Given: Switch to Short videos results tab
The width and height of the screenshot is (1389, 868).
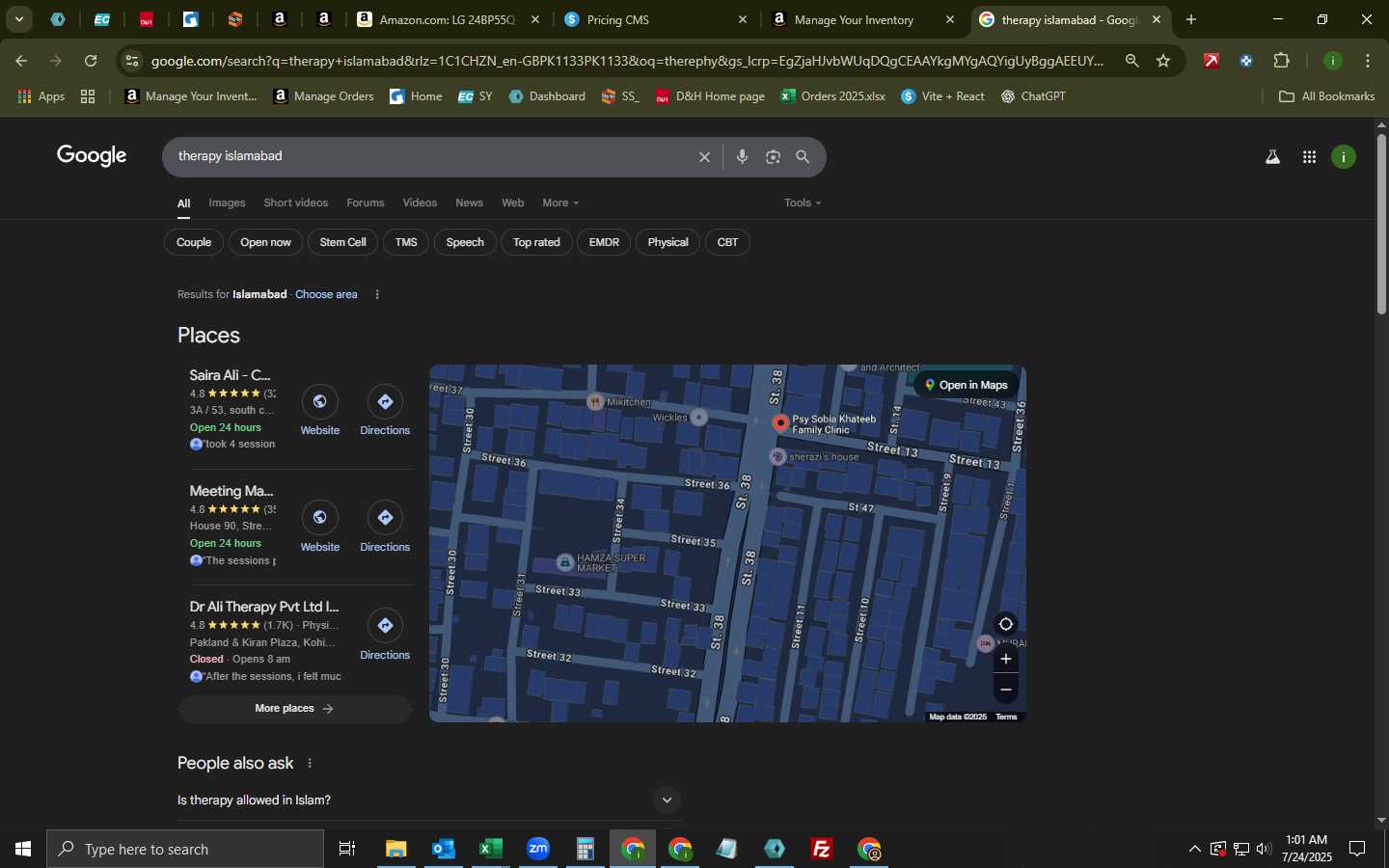Looking at the screenshot, I should pyautogui.click(x=296, y=203).
